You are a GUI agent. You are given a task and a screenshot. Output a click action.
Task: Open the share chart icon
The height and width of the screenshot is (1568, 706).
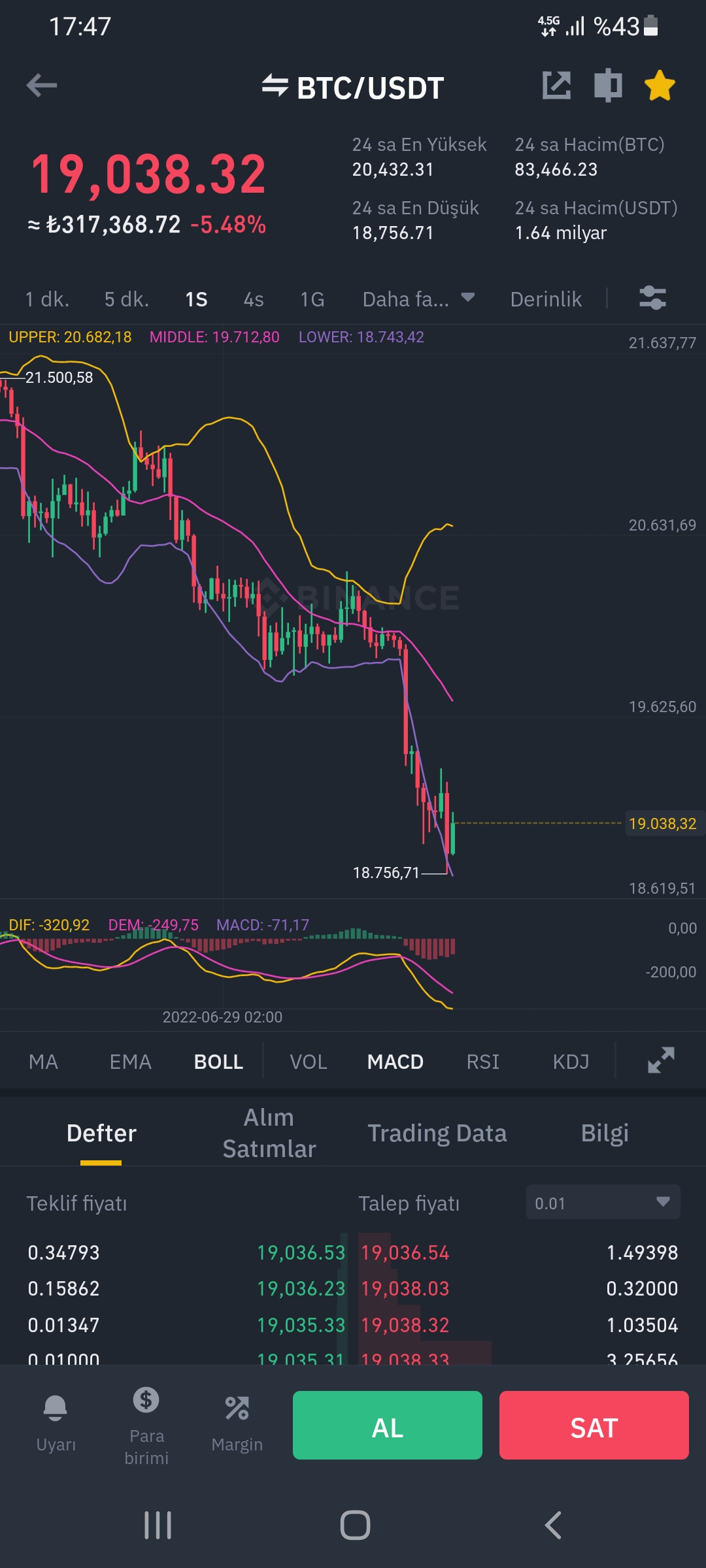pyautogui.click(x=556, y=86)
